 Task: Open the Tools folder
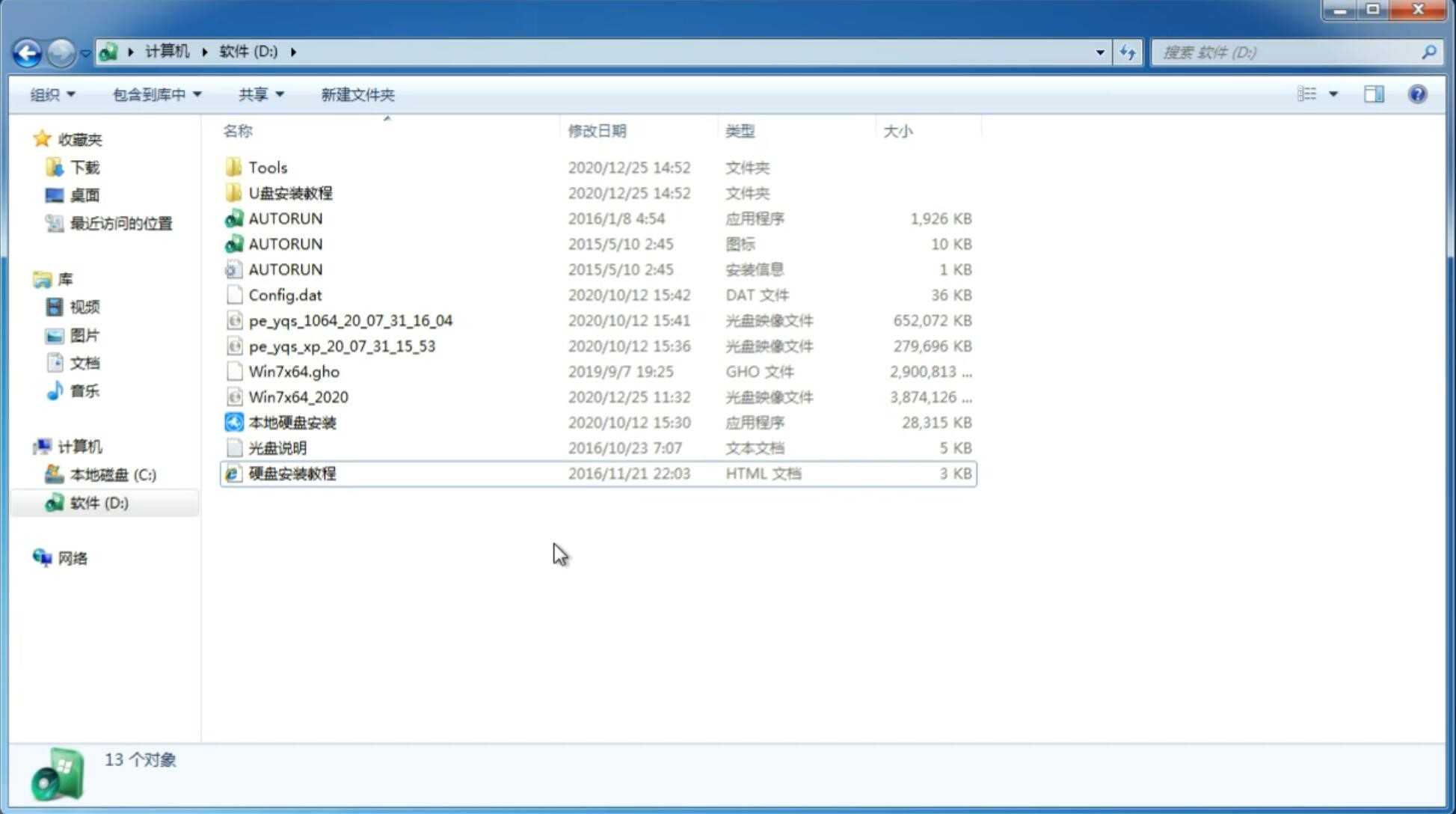pos(266,167)
